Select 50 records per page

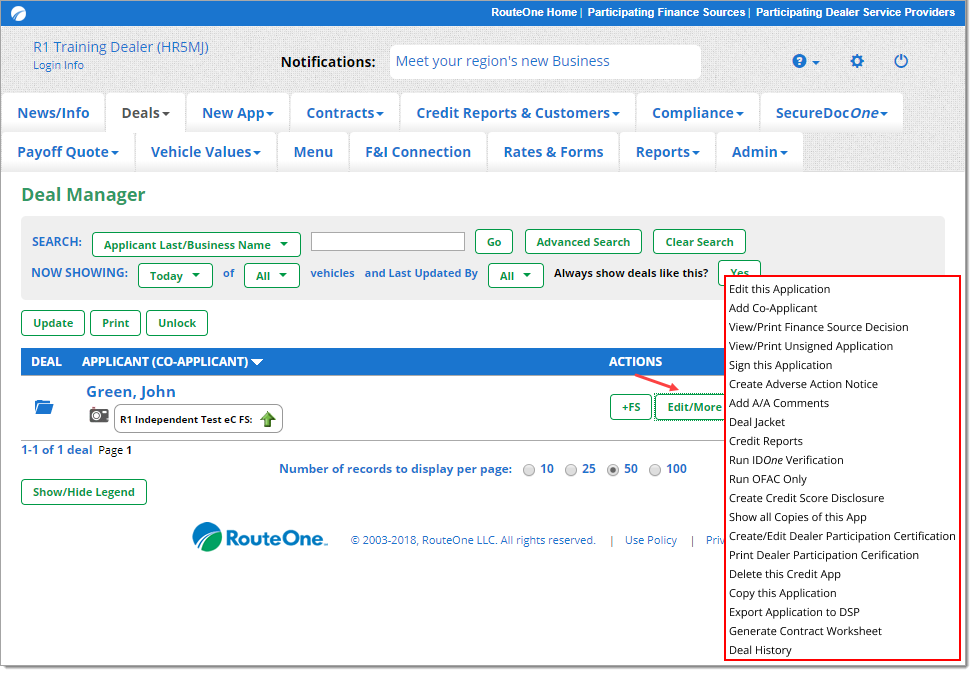[x=613, y=470]
